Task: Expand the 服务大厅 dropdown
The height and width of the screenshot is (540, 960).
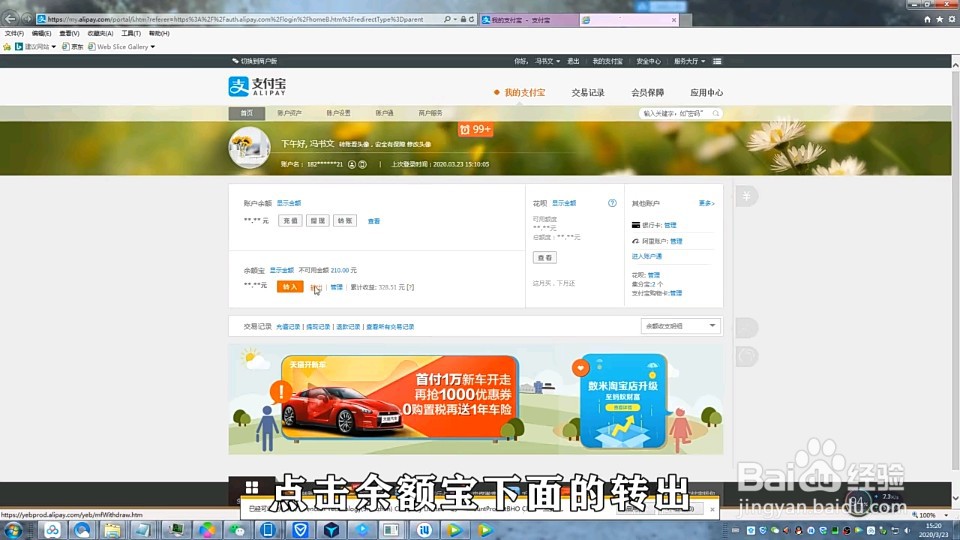Action: (689, 61)
